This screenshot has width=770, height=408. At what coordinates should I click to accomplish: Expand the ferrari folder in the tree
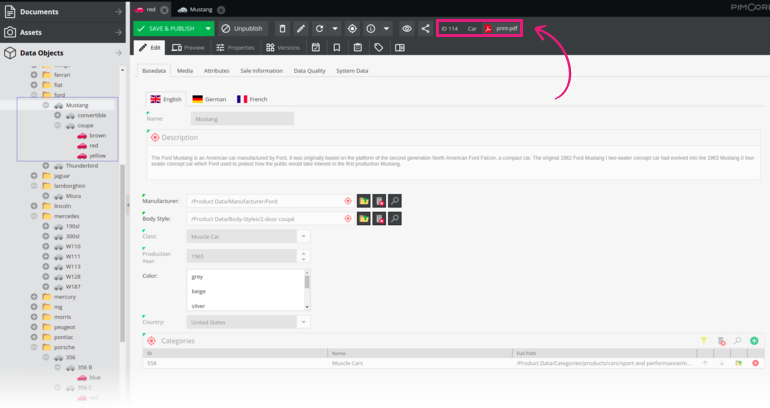pyautogui.click(x=34, y=75)
